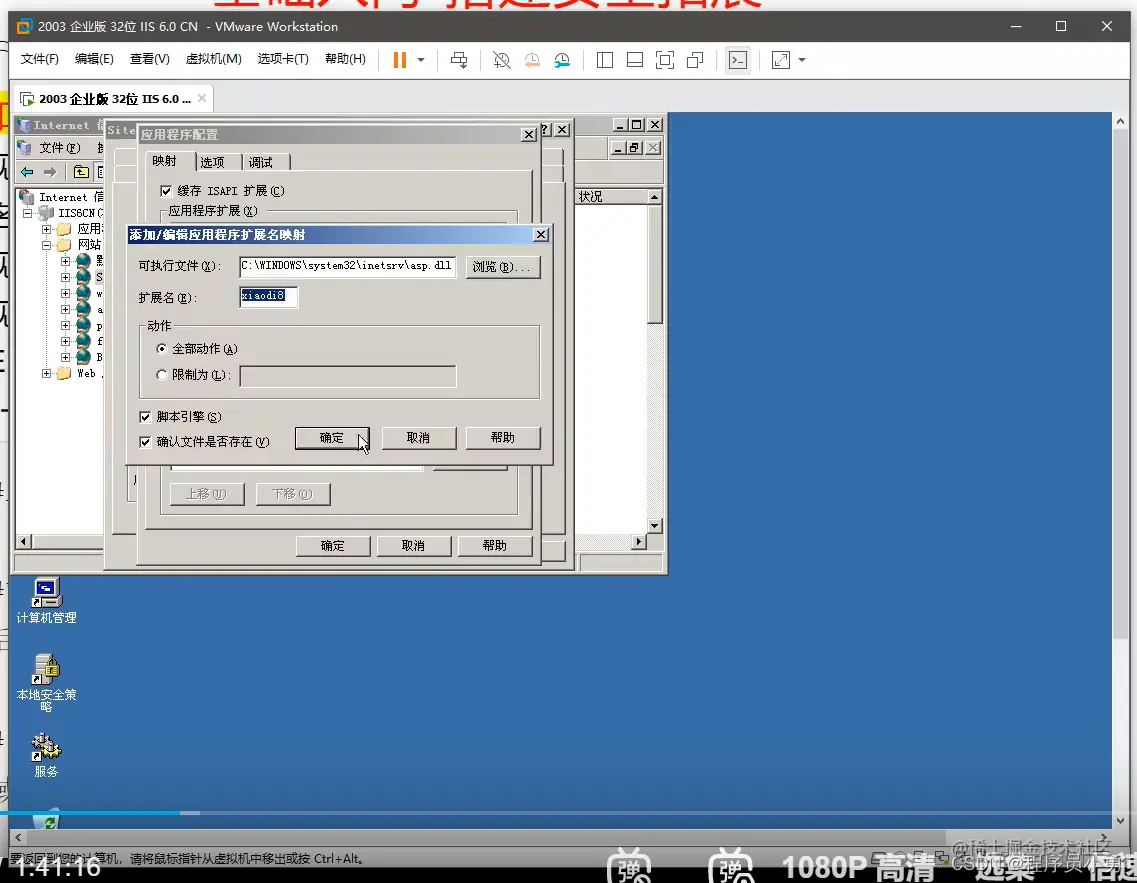Close the 2003 企业版 VM tab
This screenshot has width=1137, height=883.
tap(202, 98)
